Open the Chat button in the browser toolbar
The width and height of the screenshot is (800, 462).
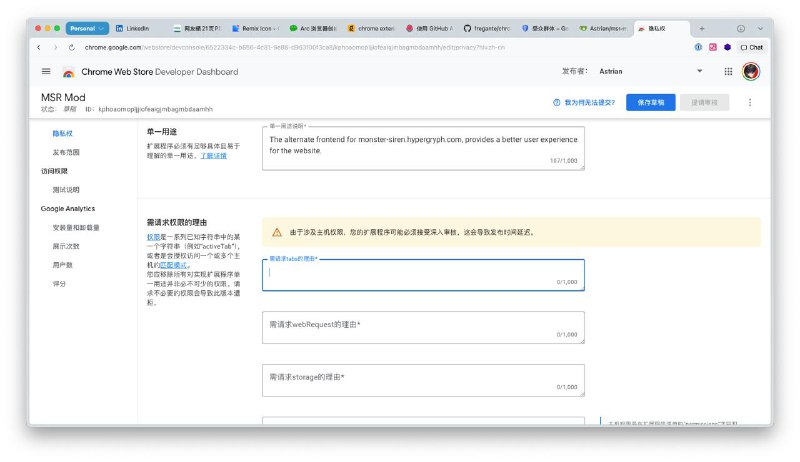tap(752, 47)
